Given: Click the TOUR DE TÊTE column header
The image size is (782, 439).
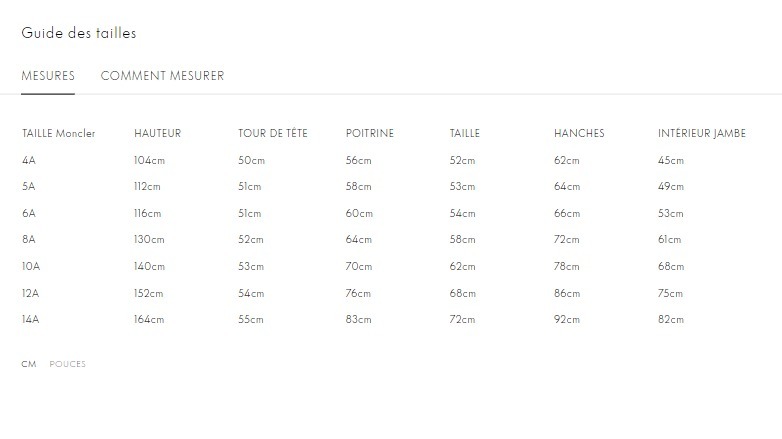Looking at the screenshot, I should (273, 133).
